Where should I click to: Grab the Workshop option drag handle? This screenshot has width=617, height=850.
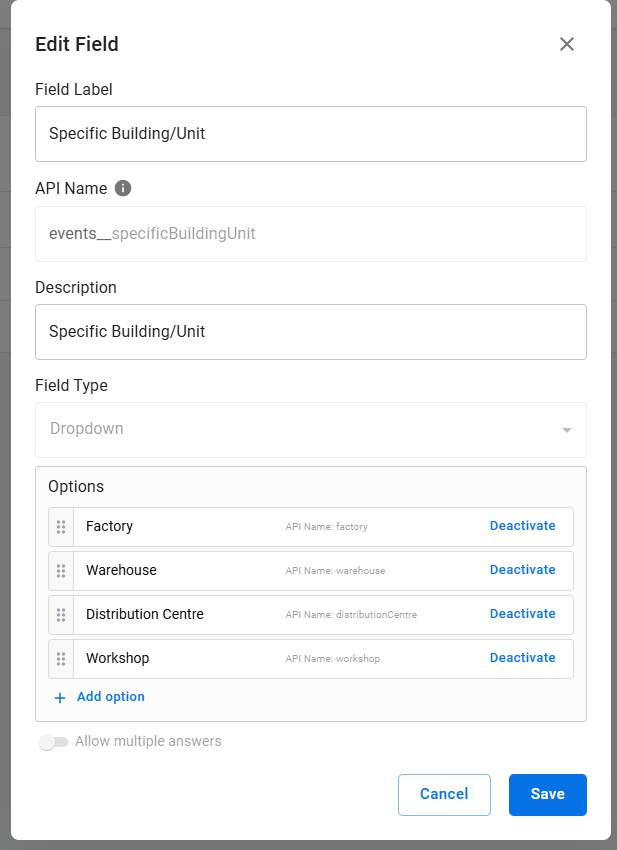[61, 658]
